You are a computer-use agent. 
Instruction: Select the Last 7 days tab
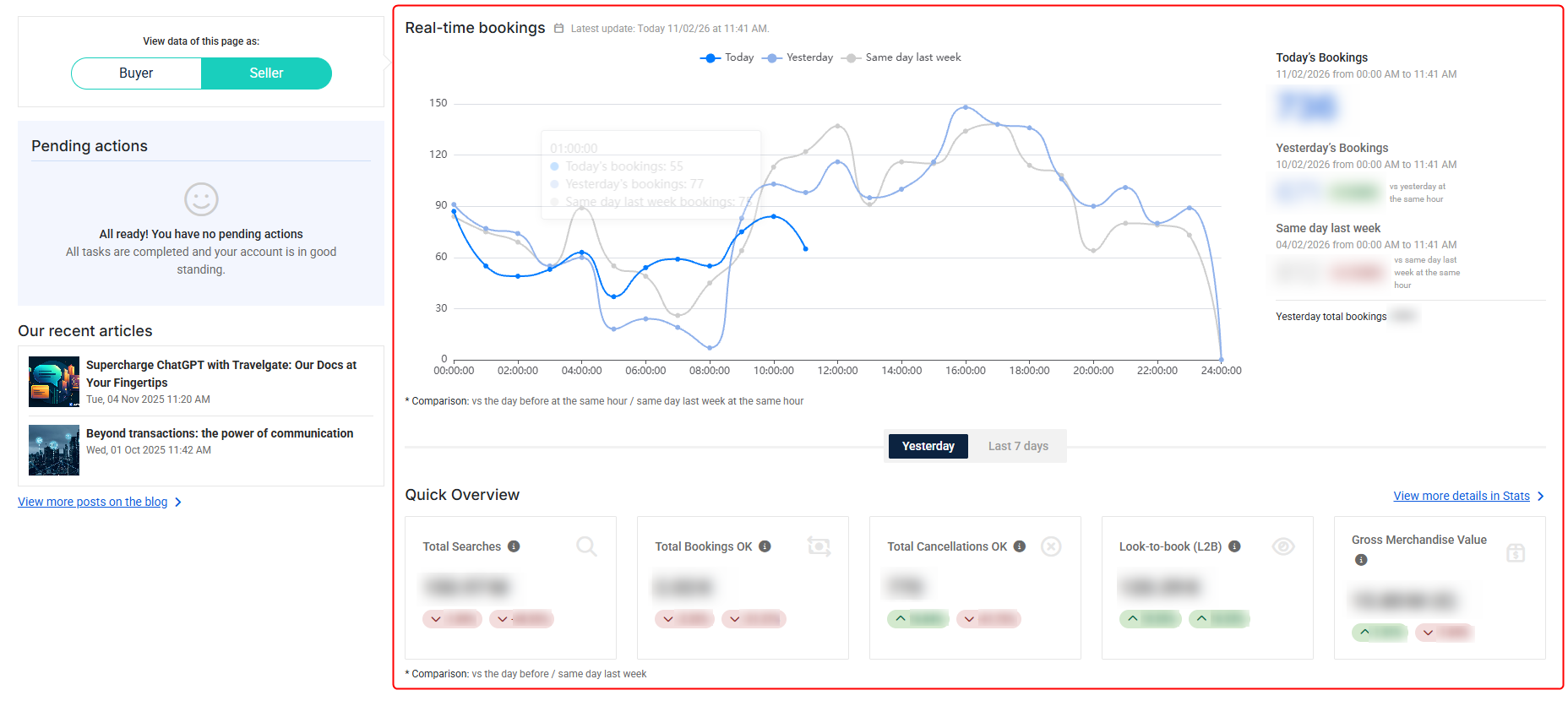tap(1018, 446)
